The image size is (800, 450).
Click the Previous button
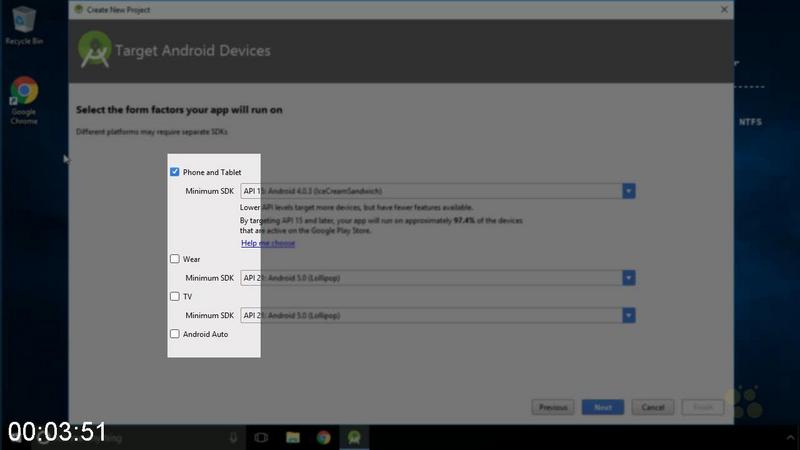tap(553, 407)
